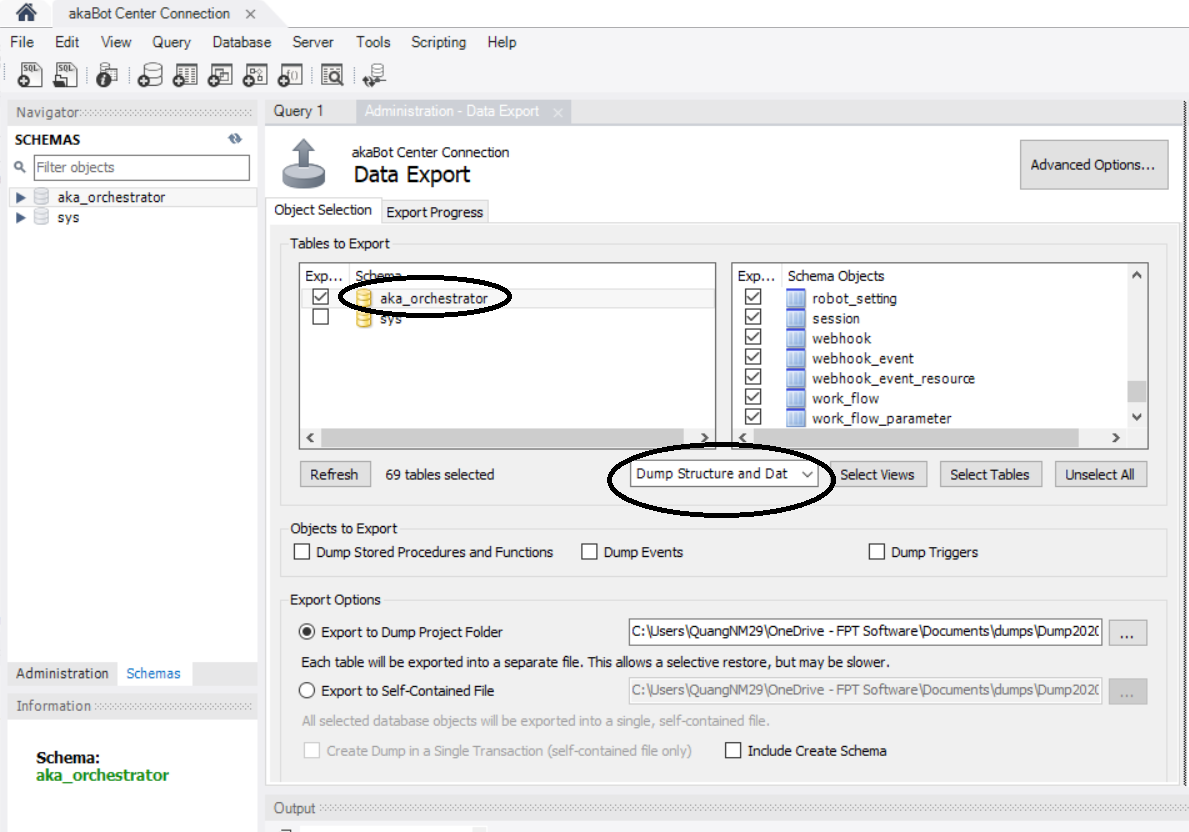1189x832 pixels.
Task: Create a new stored procedure icon
Action: (x=255, y=74)
